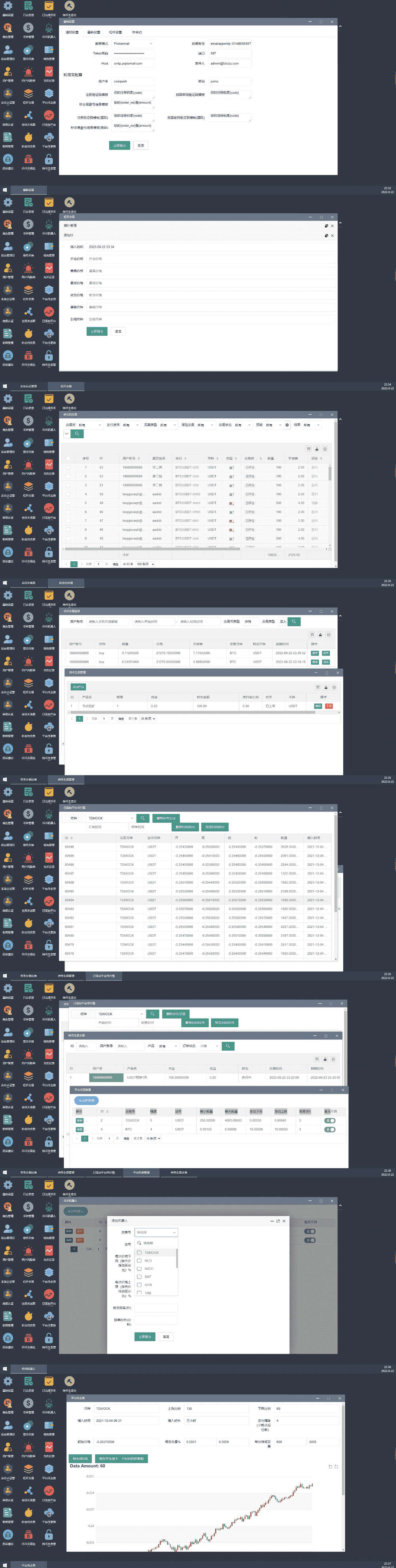The image size is (396, 1568).
Task: Open the stacked-layers 杠杆交易 icon beside the 基础设置 window
Action: tap(28, 94)
